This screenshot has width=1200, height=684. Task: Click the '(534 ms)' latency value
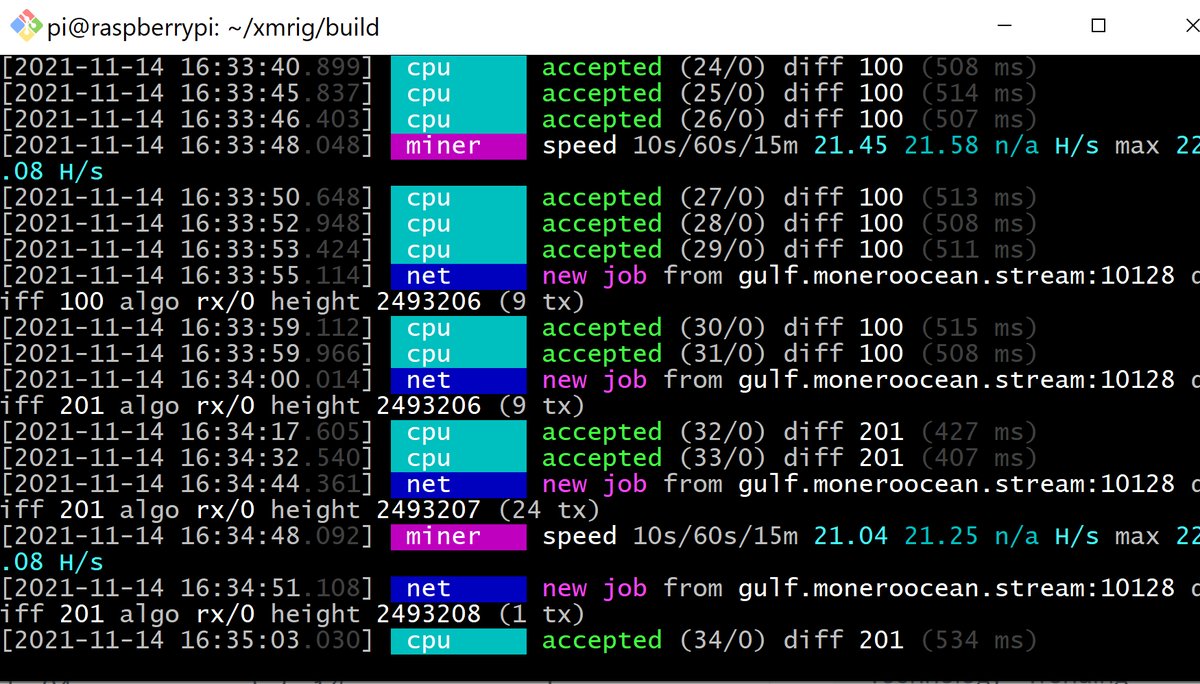[979, 640]
